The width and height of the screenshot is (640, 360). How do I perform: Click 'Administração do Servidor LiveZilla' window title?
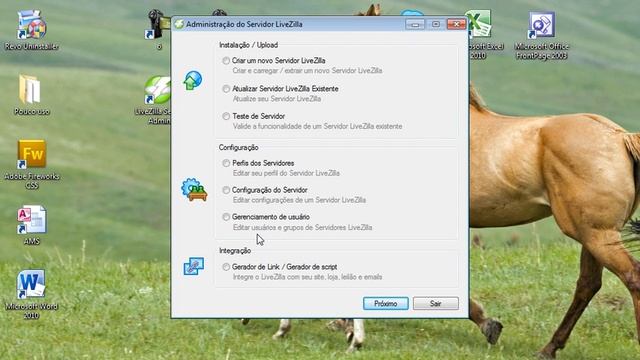click(x=244, y=24)
